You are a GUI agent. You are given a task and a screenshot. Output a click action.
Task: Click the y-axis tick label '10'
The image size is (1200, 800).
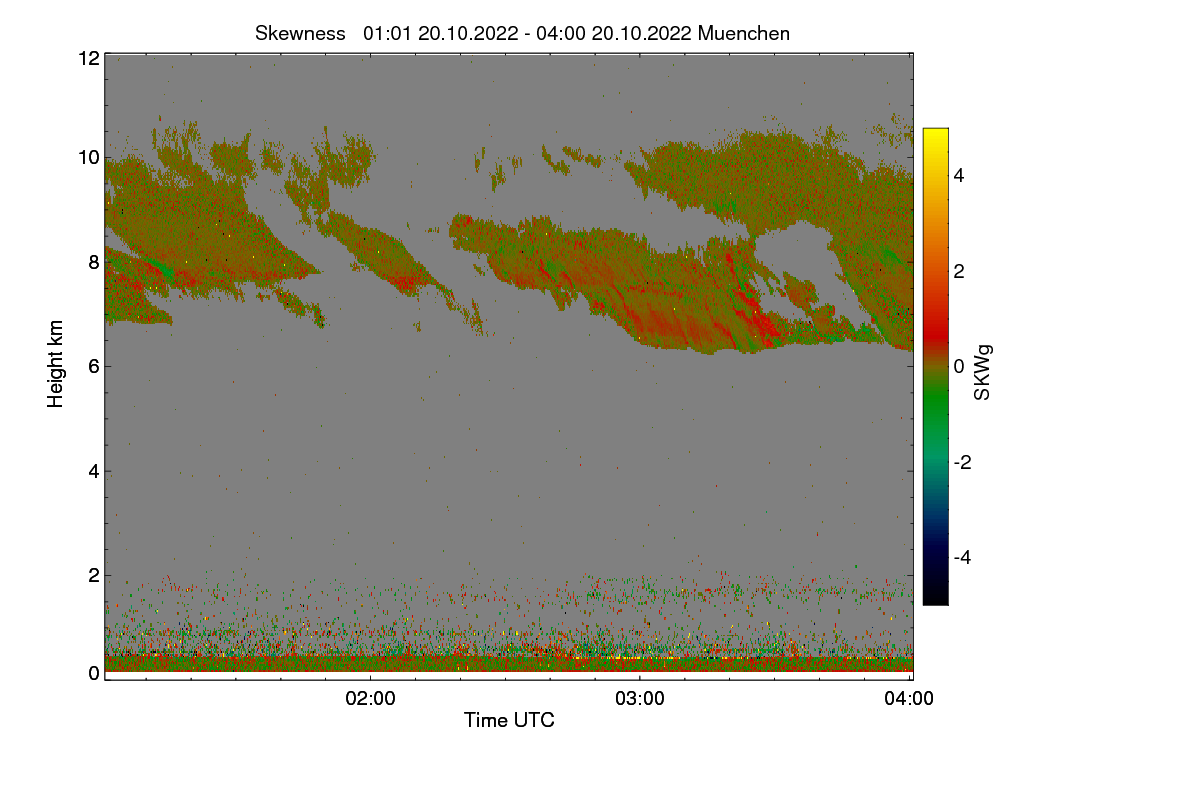coord(88,157)
